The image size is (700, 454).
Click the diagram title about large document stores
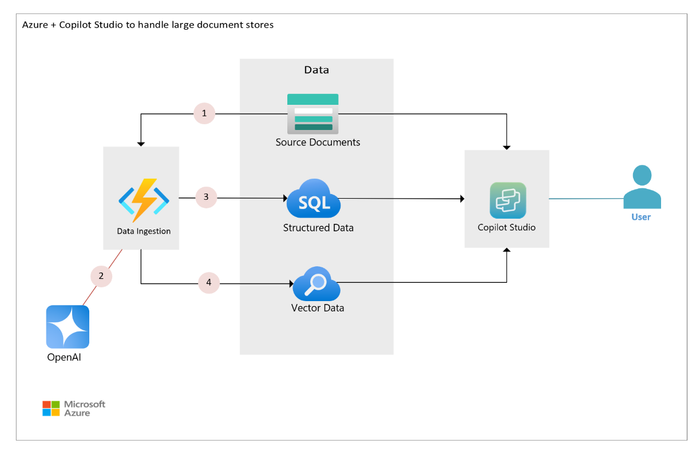pyautogui.click(x=148, y=25)
